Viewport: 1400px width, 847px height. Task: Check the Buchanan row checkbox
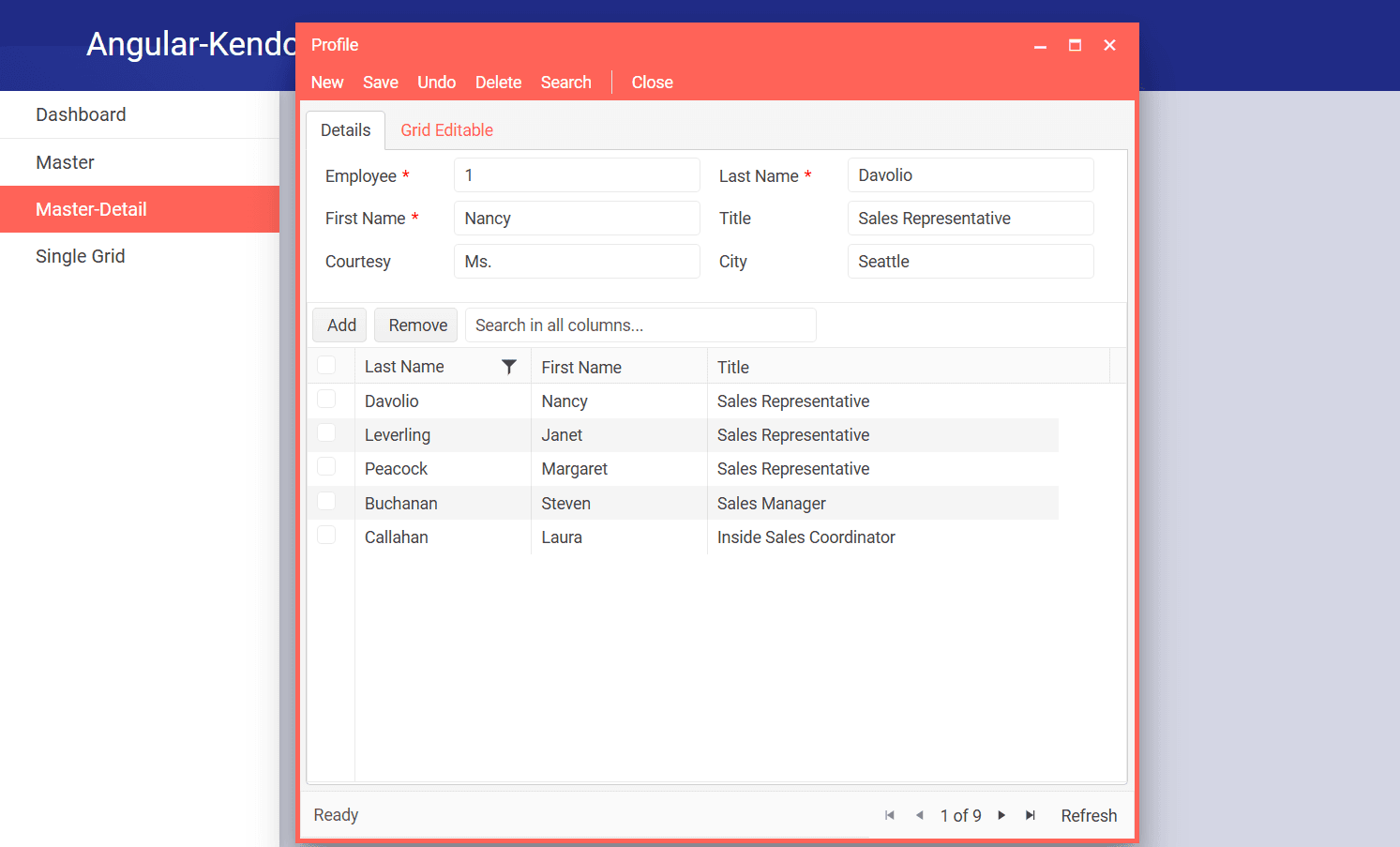(326, 501)
